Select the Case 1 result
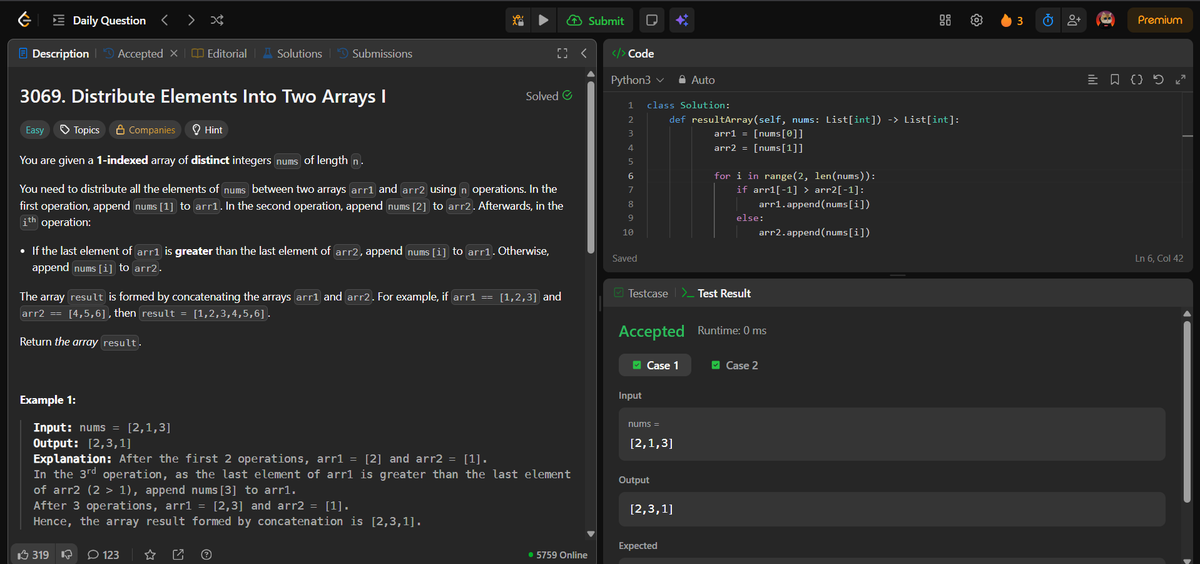The image size is (1200, 564). tap(654, 365)
